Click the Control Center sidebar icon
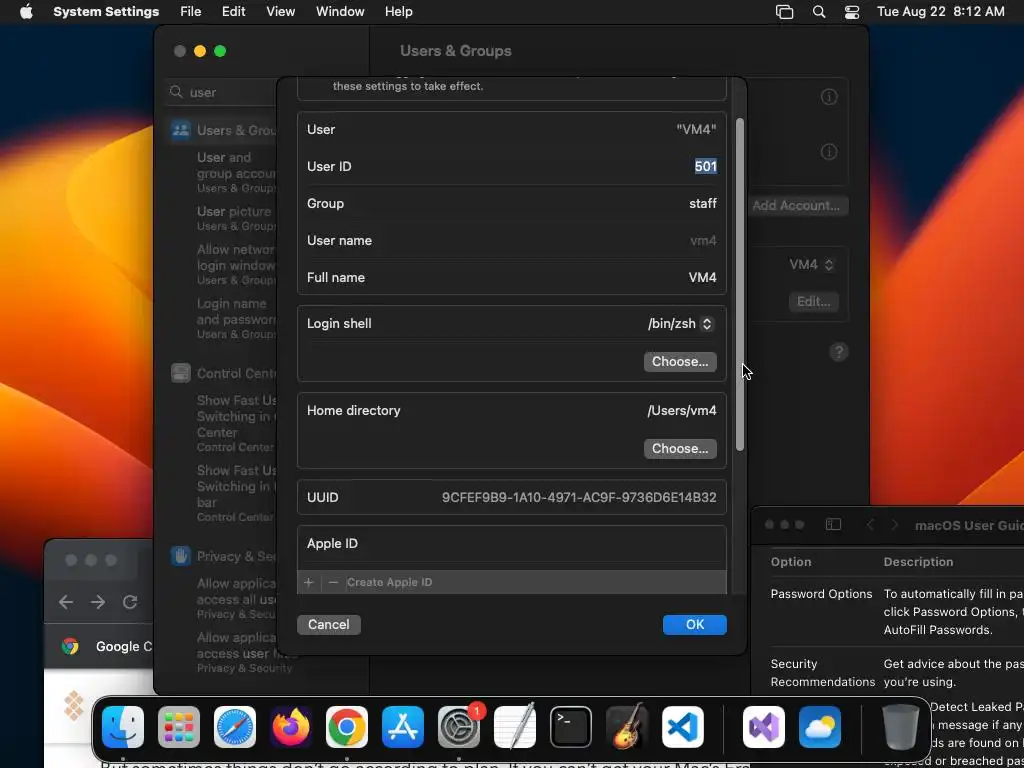 click(x=180, y=373)
